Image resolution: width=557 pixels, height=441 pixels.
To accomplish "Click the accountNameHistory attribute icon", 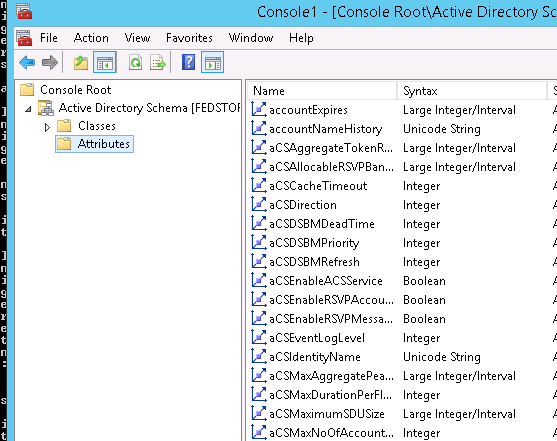I will tap(259, 128).
